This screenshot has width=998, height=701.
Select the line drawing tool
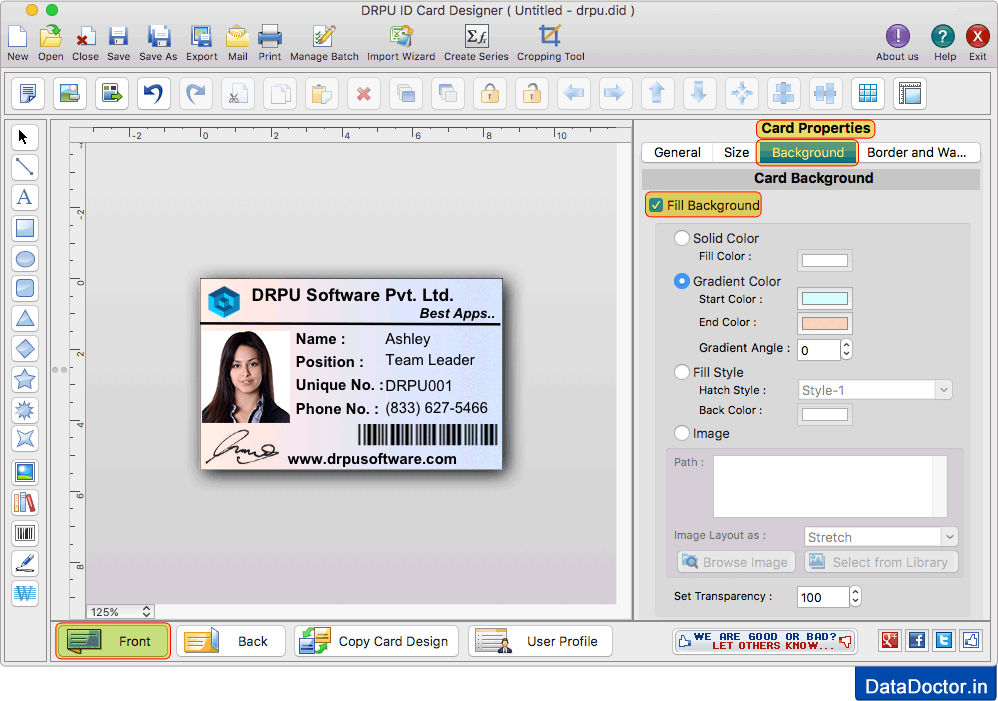coord(24,167)
